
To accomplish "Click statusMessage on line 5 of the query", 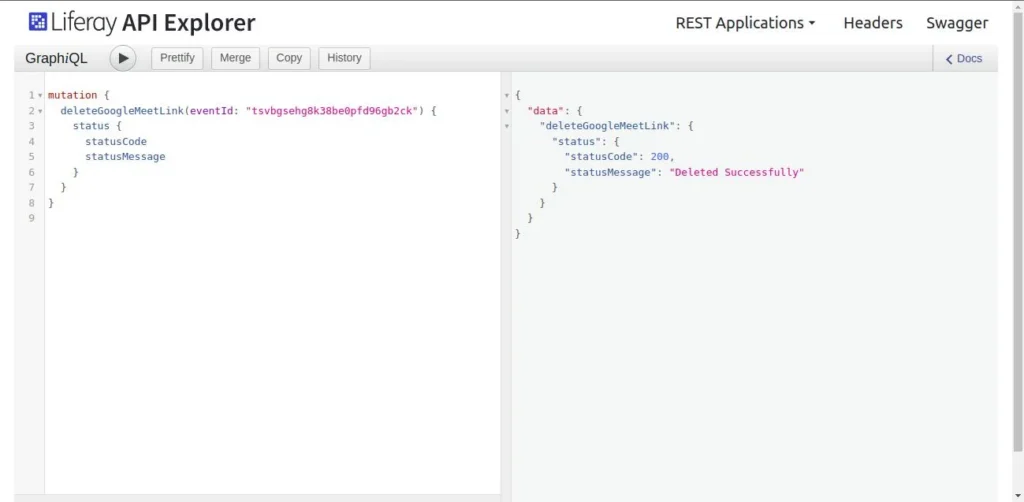I will (x=125, y=157).
